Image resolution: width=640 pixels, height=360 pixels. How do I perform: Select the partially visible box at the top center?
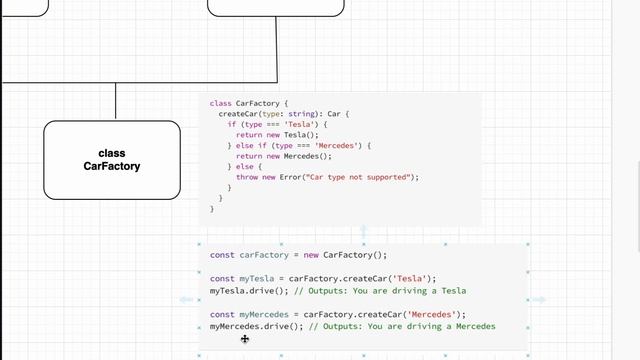tap(276, 8)
